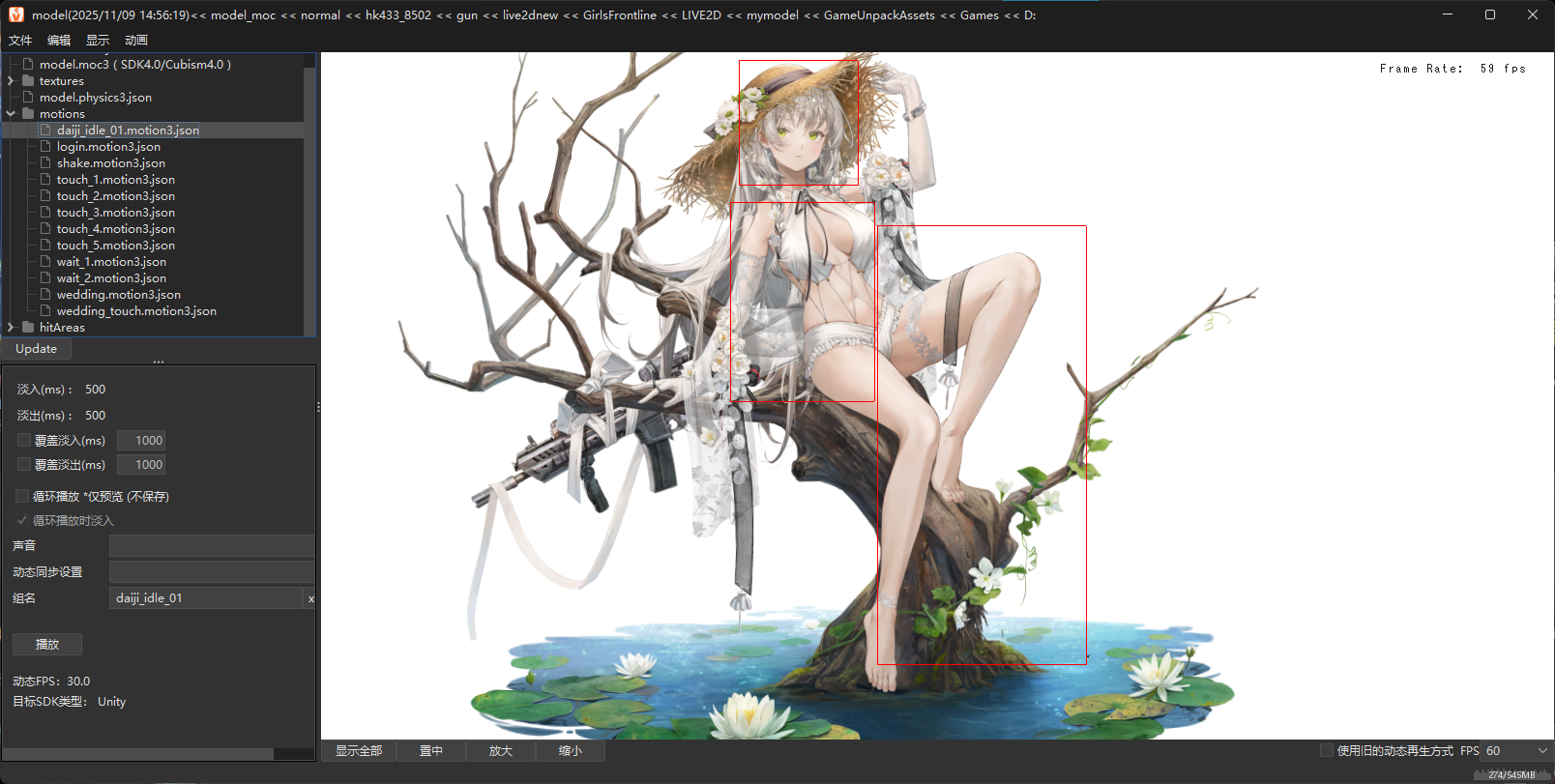
Task: Click the file icon beside touch_5.motion3.json
Action: 45,245
